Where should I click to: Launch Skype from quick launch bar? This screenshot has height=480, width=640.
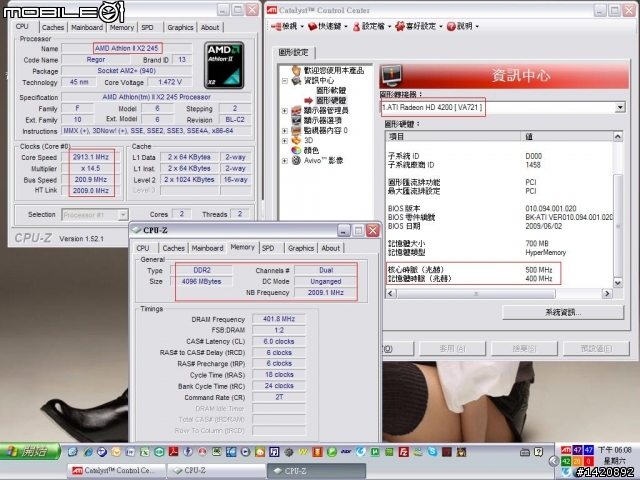433,452
